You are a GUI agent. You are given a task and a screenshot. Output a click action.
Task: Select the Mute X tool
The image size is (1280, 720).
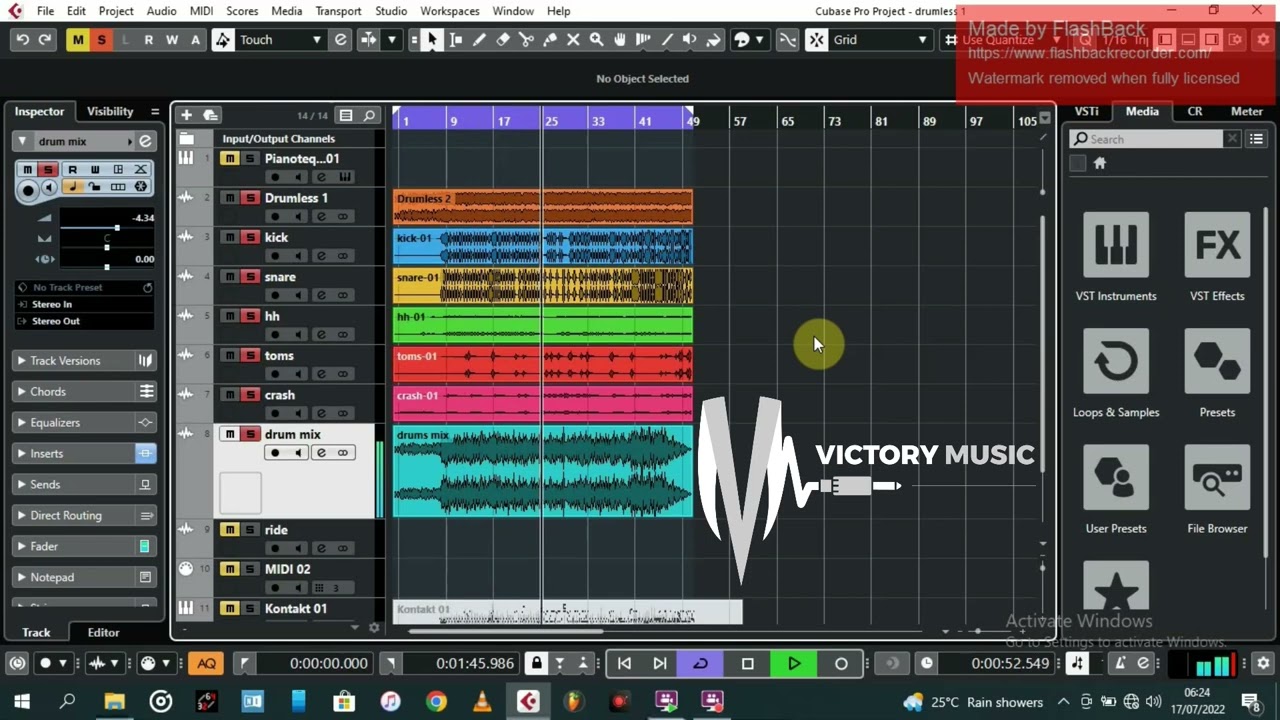(573, 40)
